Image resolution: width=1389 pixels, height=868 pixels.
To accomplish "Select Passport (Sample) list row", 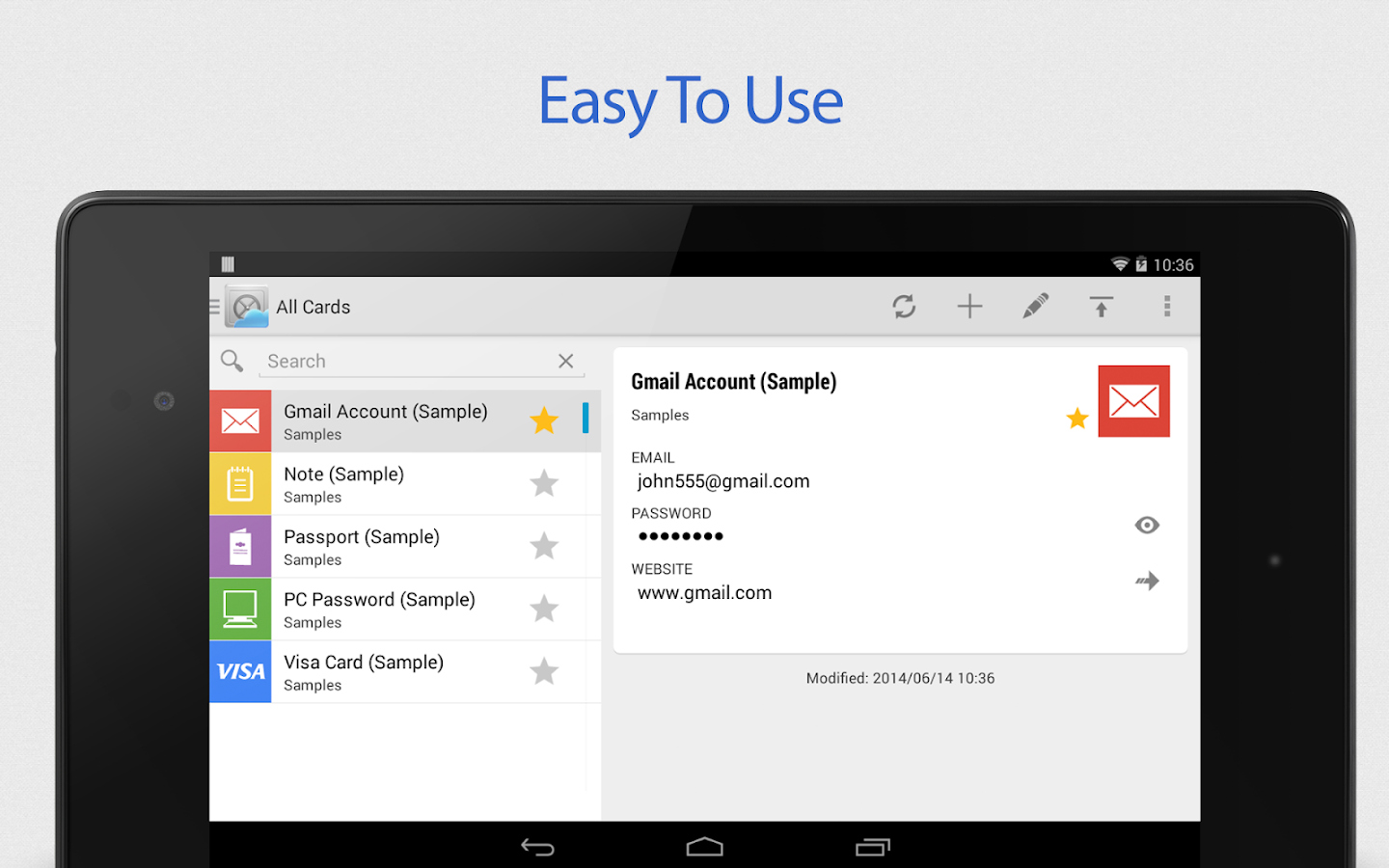I will 405,546.
